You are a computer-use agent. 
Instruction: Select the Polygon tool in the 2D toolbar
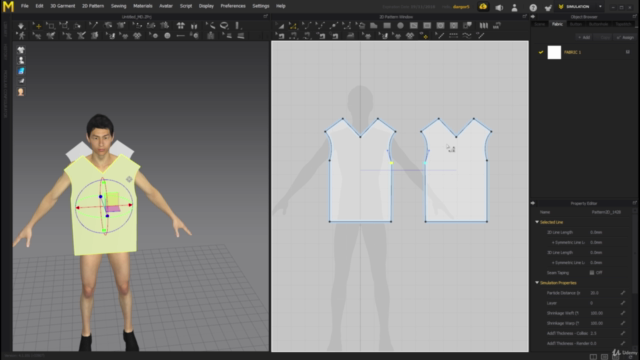pyautogui.click(x=373, y=26)
